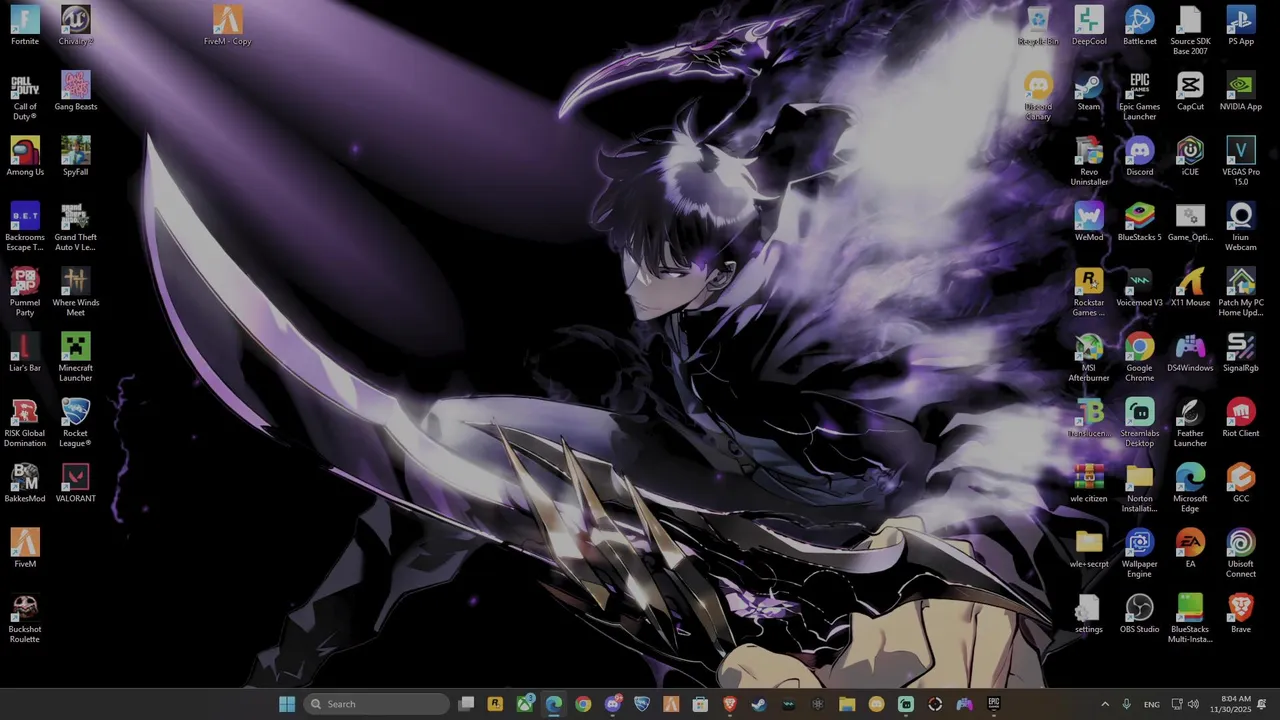
Task: Select the Buckshot Roulette icon
Action: 25,619
